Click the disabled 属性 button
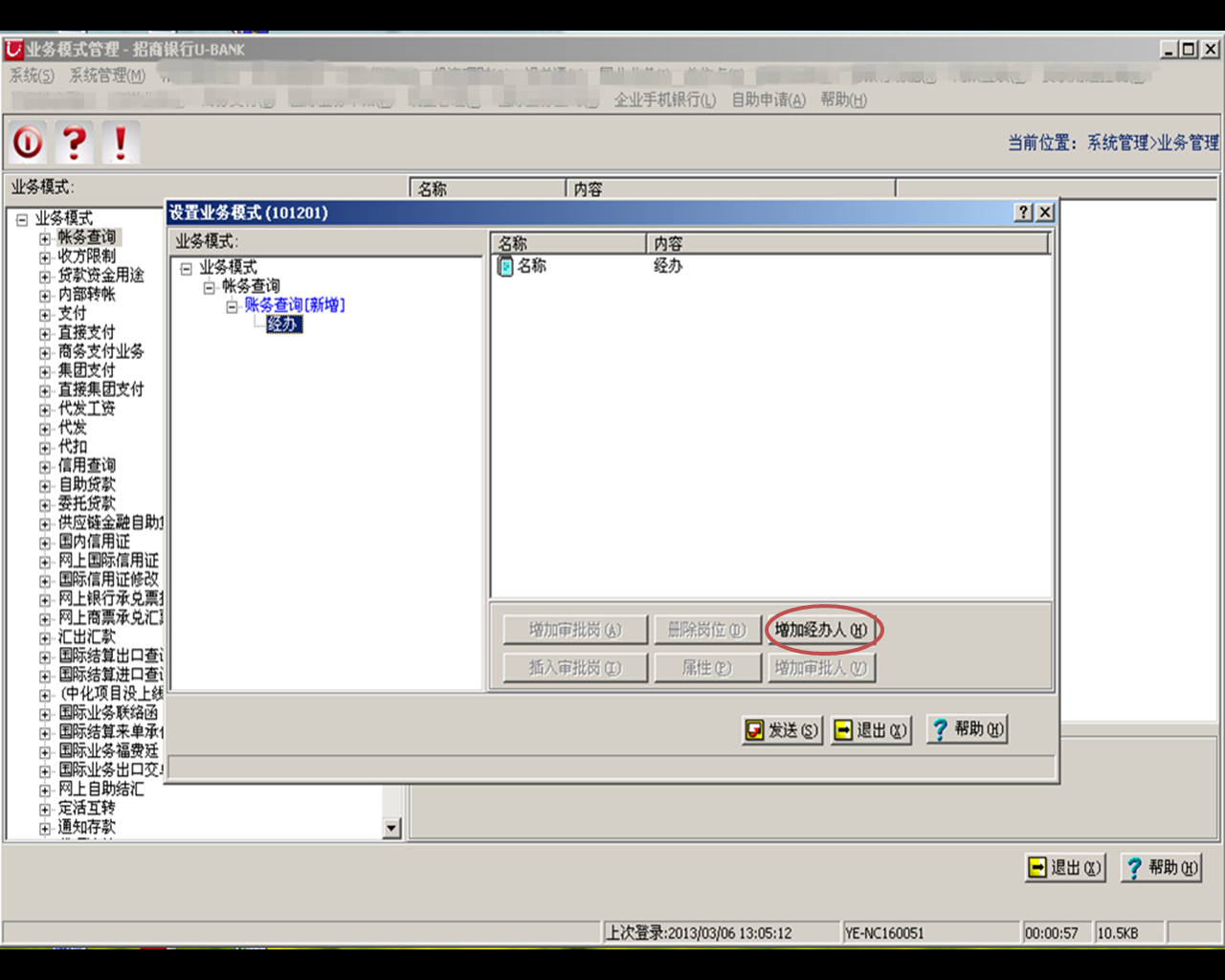The width and height of the screenshot is (1225, 980). tap(707, 668)
